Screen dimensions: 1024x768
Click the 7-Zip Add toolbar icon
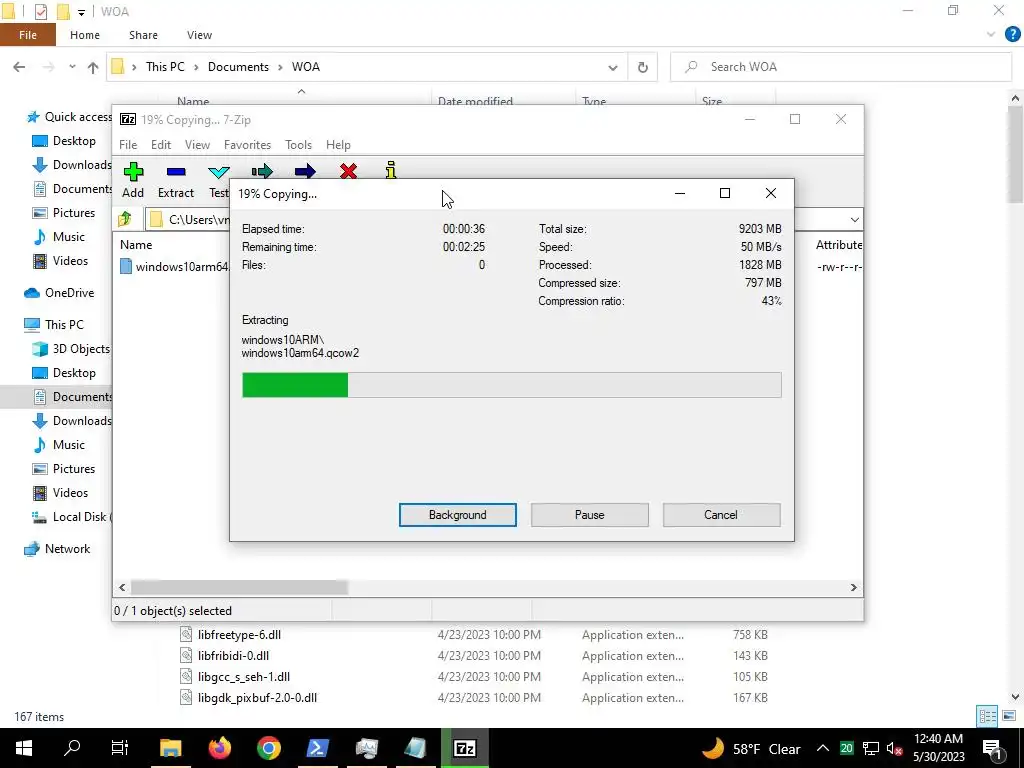click(133, 172)
